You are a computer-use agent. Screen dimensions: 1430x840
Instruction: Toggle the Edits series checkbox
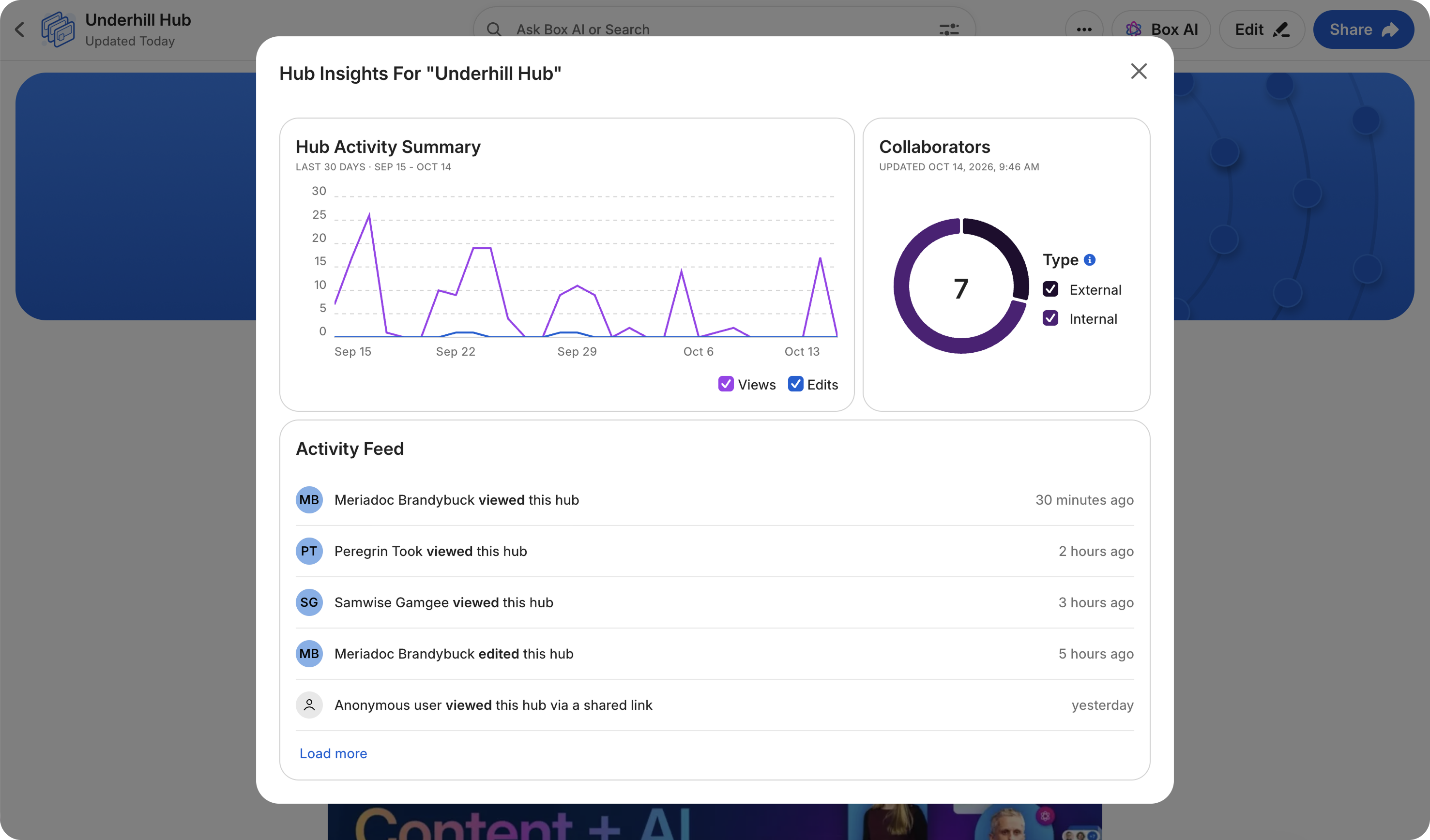coord(795,384)
